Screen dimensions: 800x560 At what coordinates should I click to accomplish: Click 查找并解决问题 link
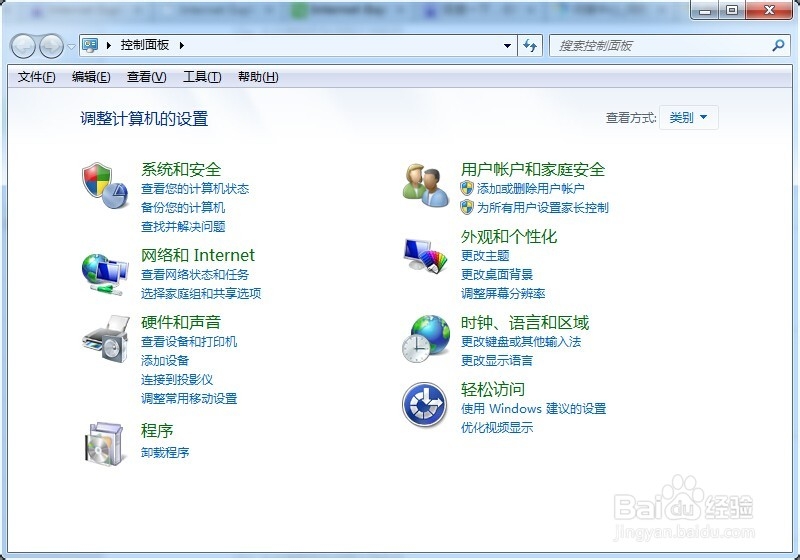pyautogui.click(x=183, y=226)
